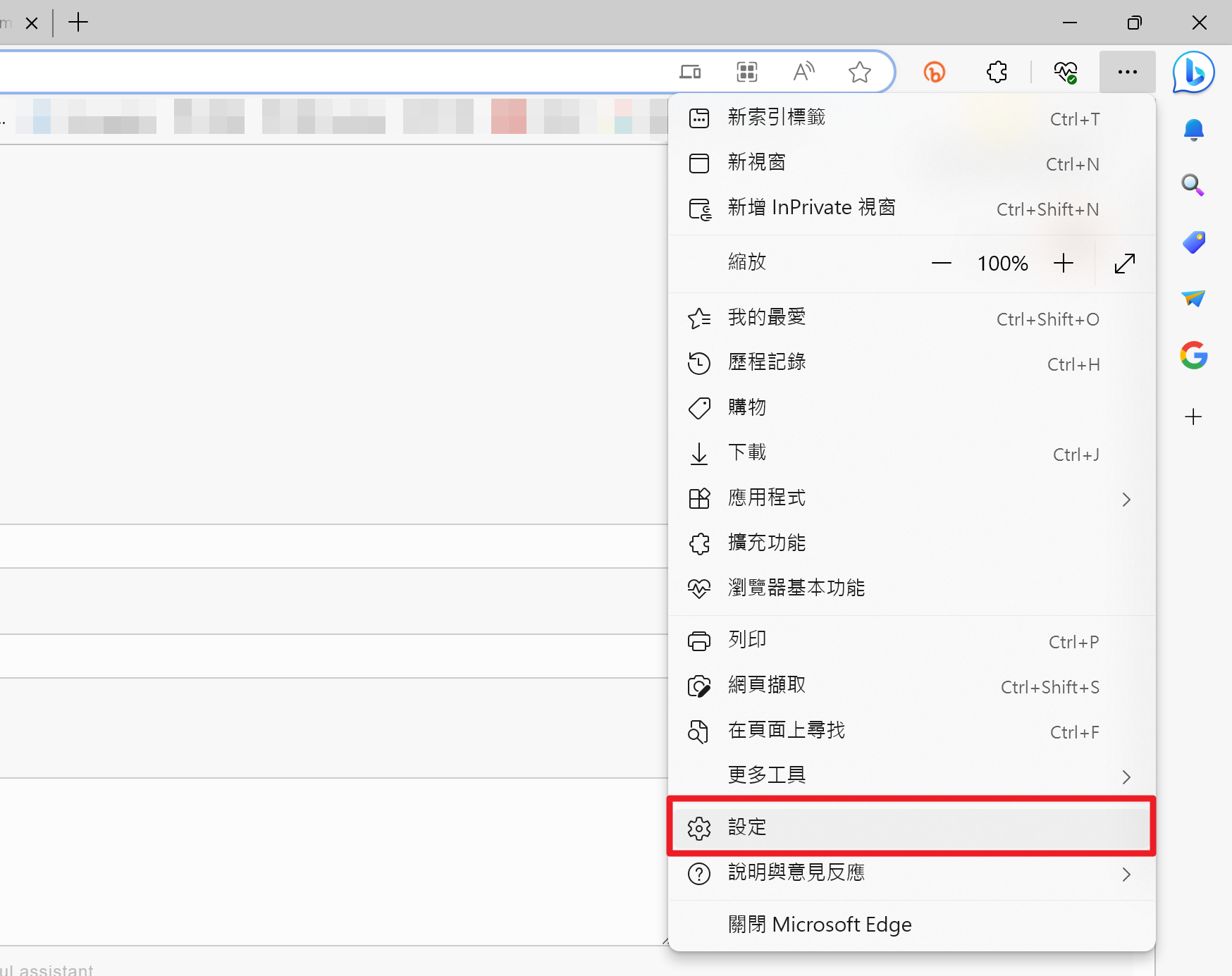This screenshot has height=976, width=1232.
Task: Open a new tab with plus button
Action: pos(78,23)
